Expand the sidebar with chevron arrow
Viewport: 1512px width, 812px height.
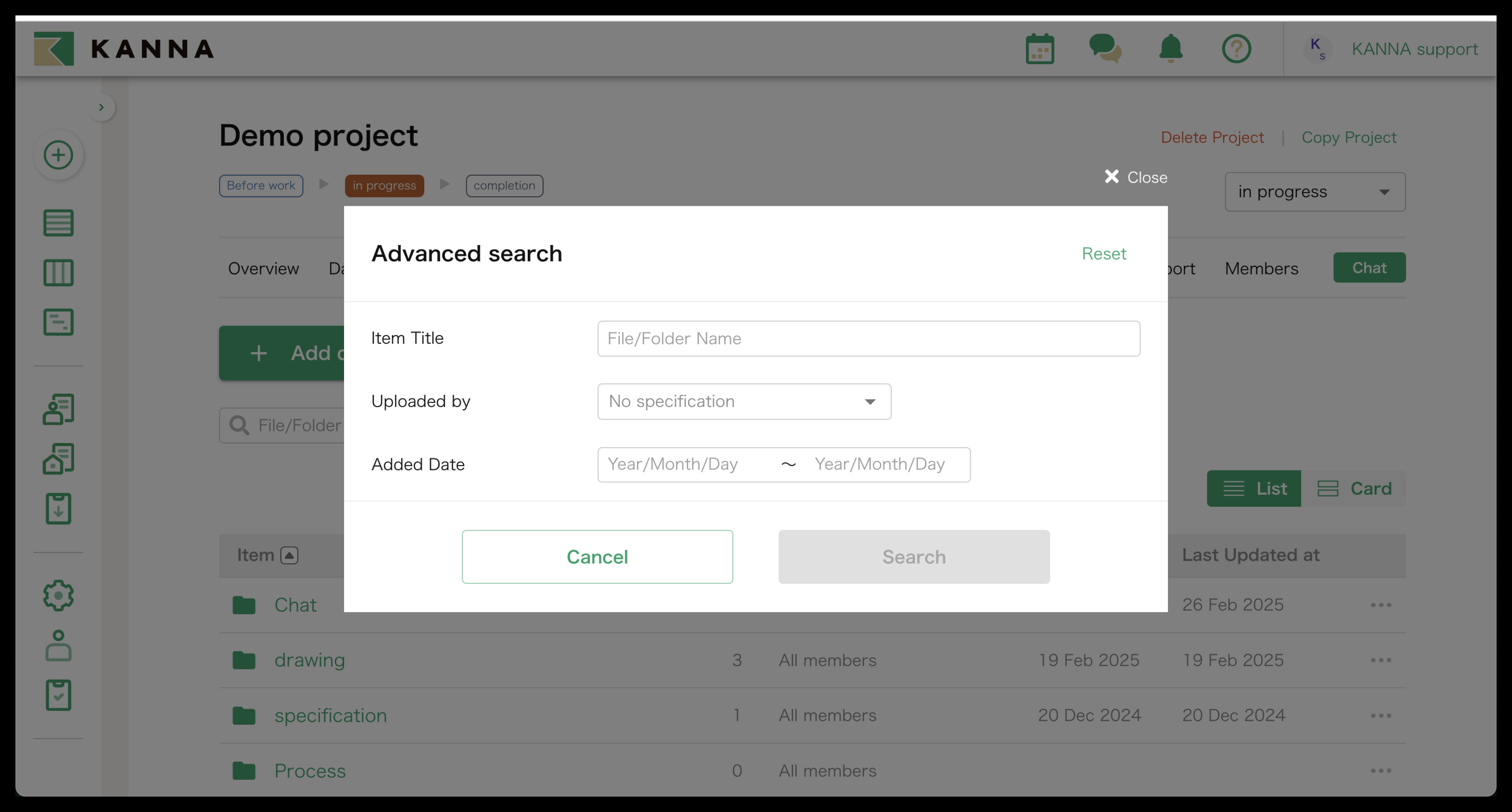click(101, 107)
